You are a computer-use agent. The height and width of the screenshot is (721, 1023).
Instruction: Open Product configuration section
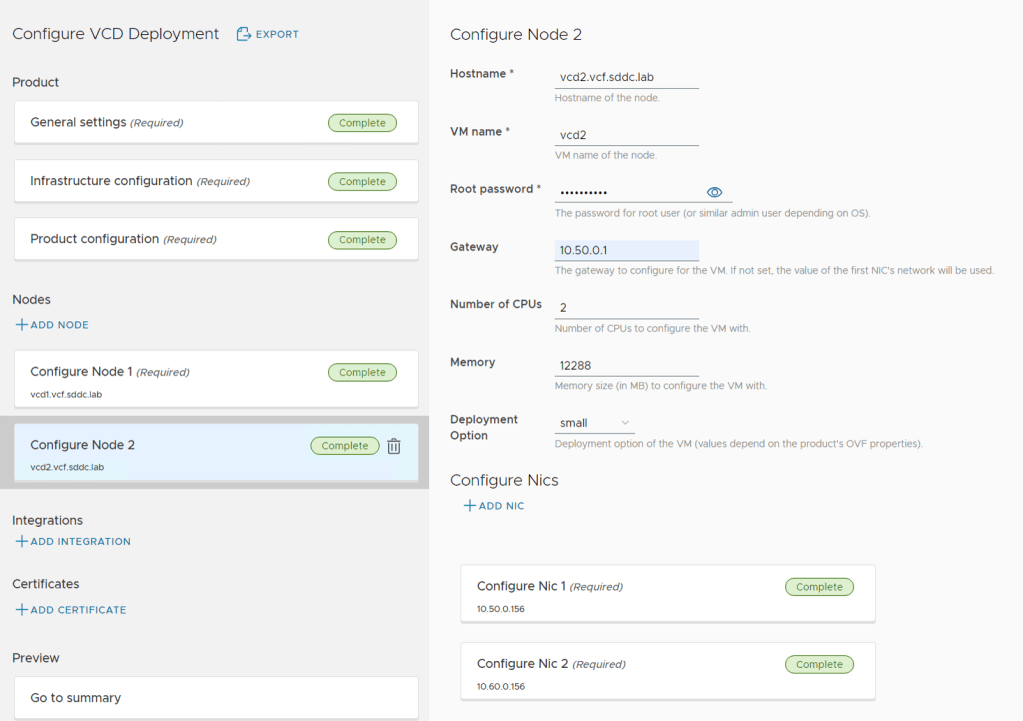pos(215,239)
